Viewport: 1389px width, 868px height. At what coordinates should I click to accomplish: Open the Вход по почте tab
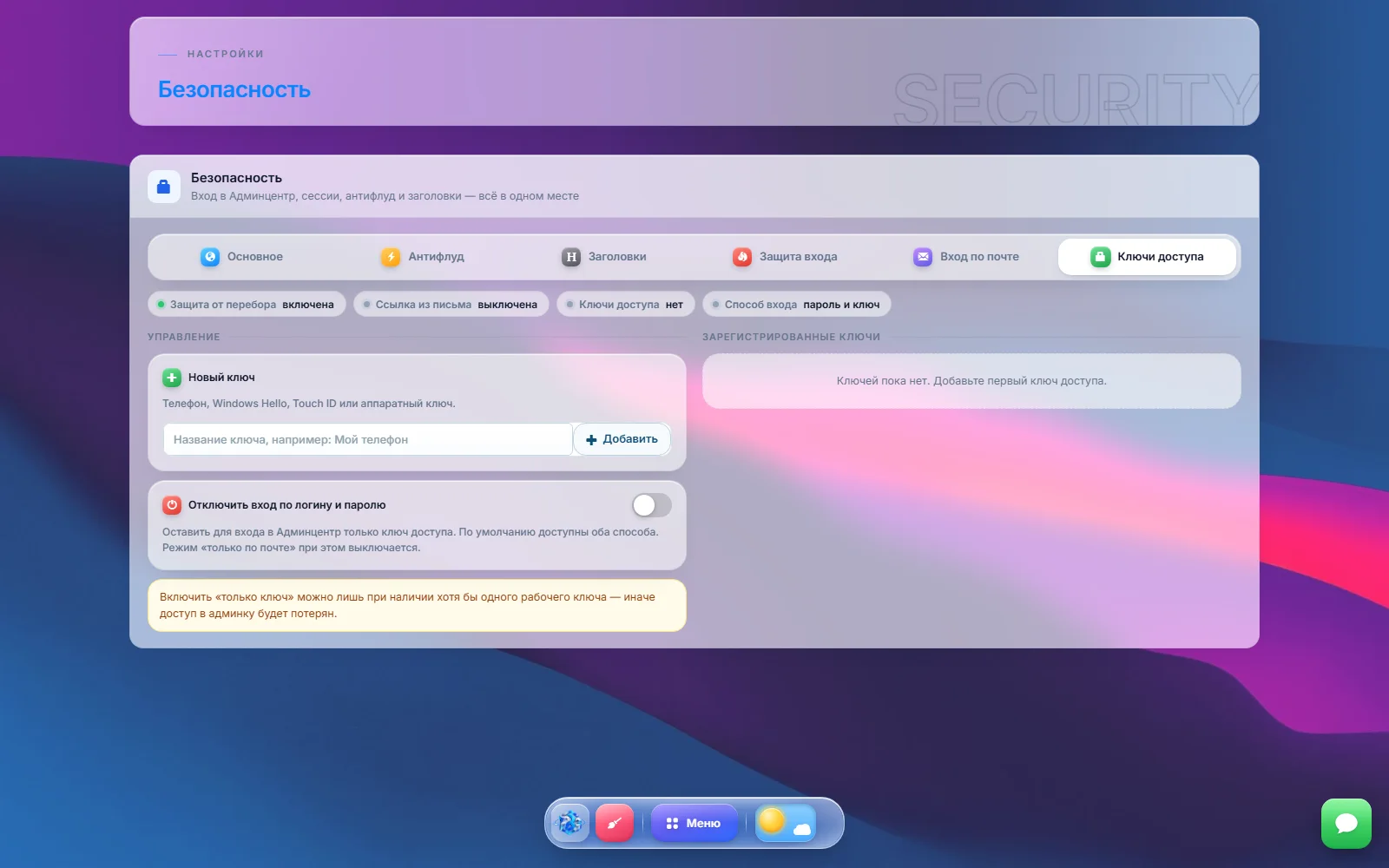click(x=966, y=257)
